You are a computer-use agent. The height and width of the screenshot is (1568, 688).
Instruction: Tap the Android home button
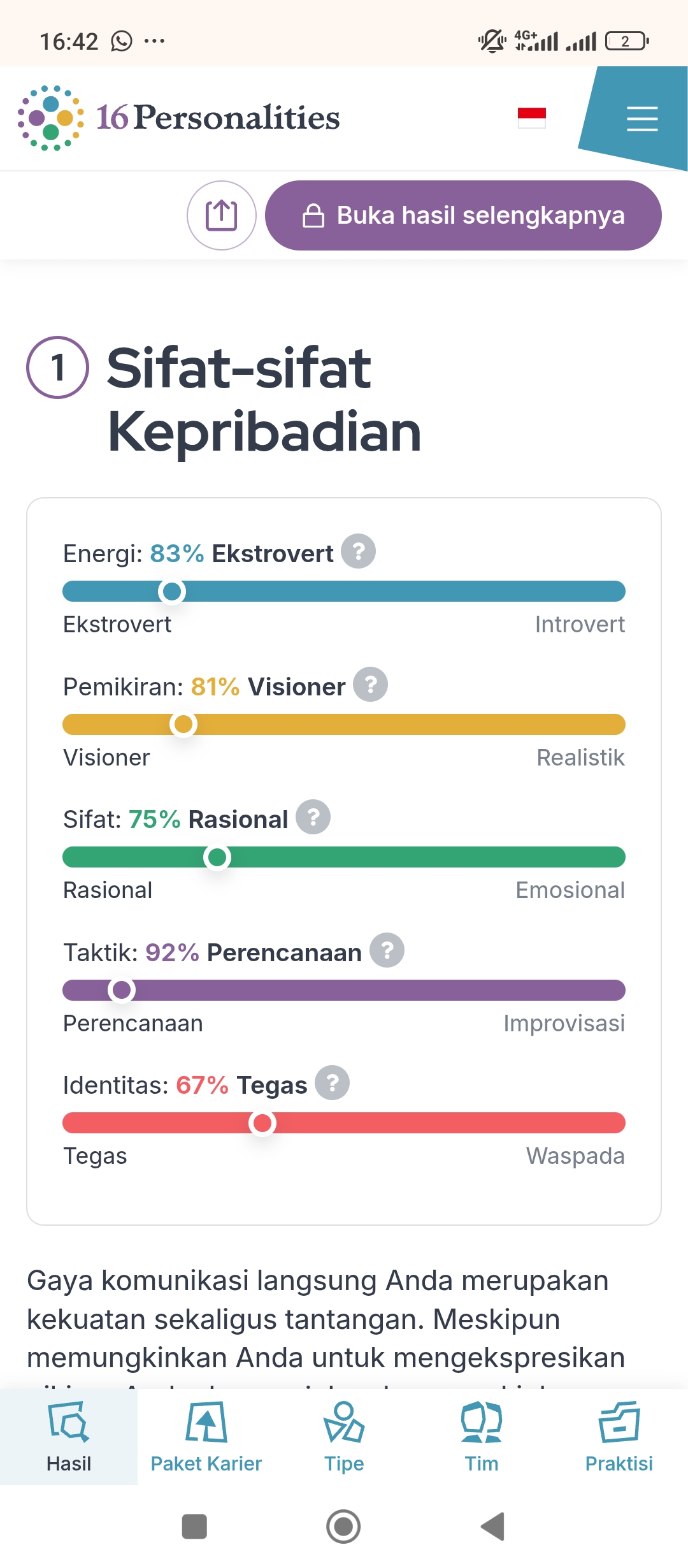[x=343, y=1527]
